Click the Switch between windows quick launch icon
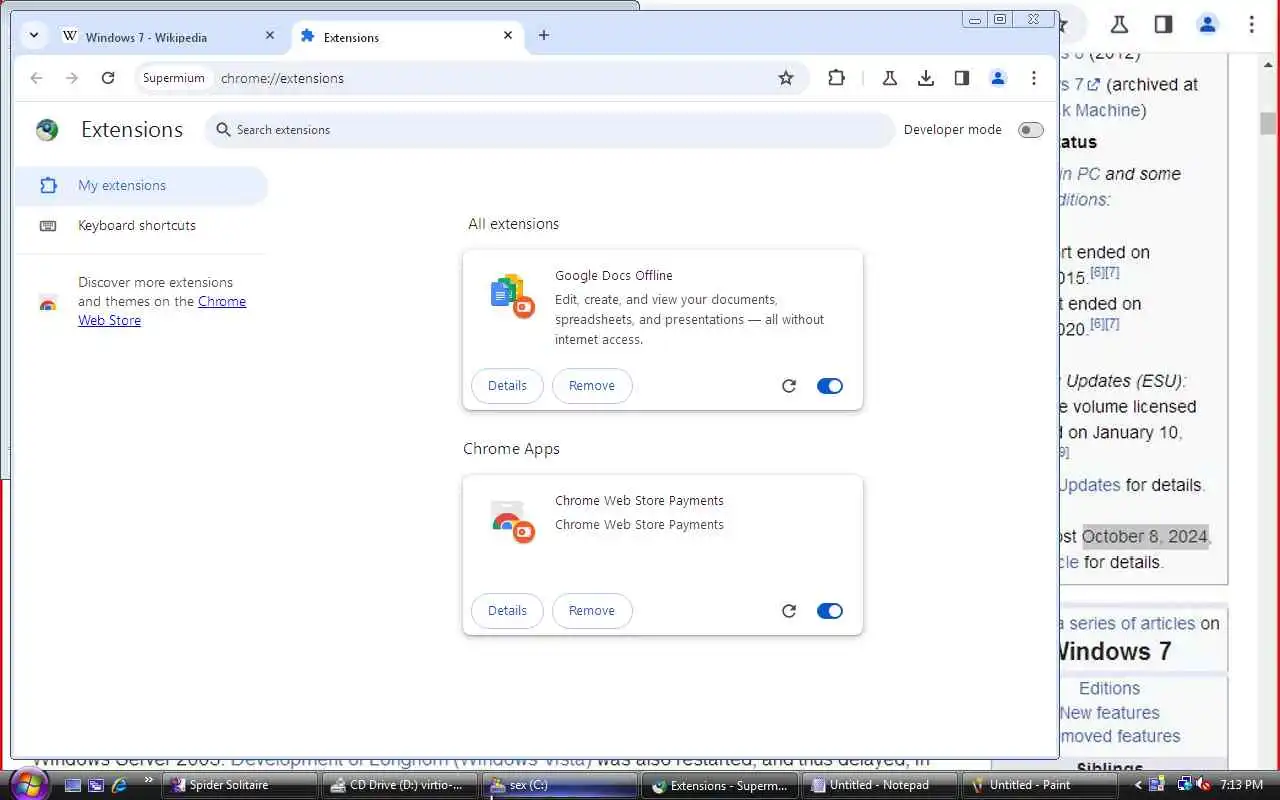 pyautogui.click(x=95, y=786)
